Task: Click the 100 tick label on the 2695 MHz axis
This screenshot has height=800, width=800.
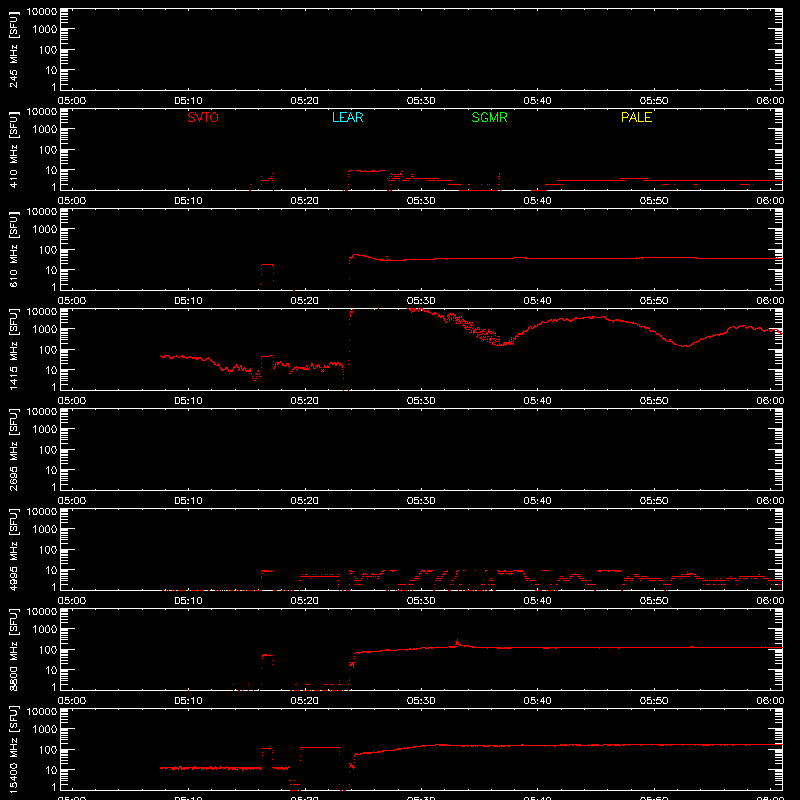Action: click(x=48, y=450)
